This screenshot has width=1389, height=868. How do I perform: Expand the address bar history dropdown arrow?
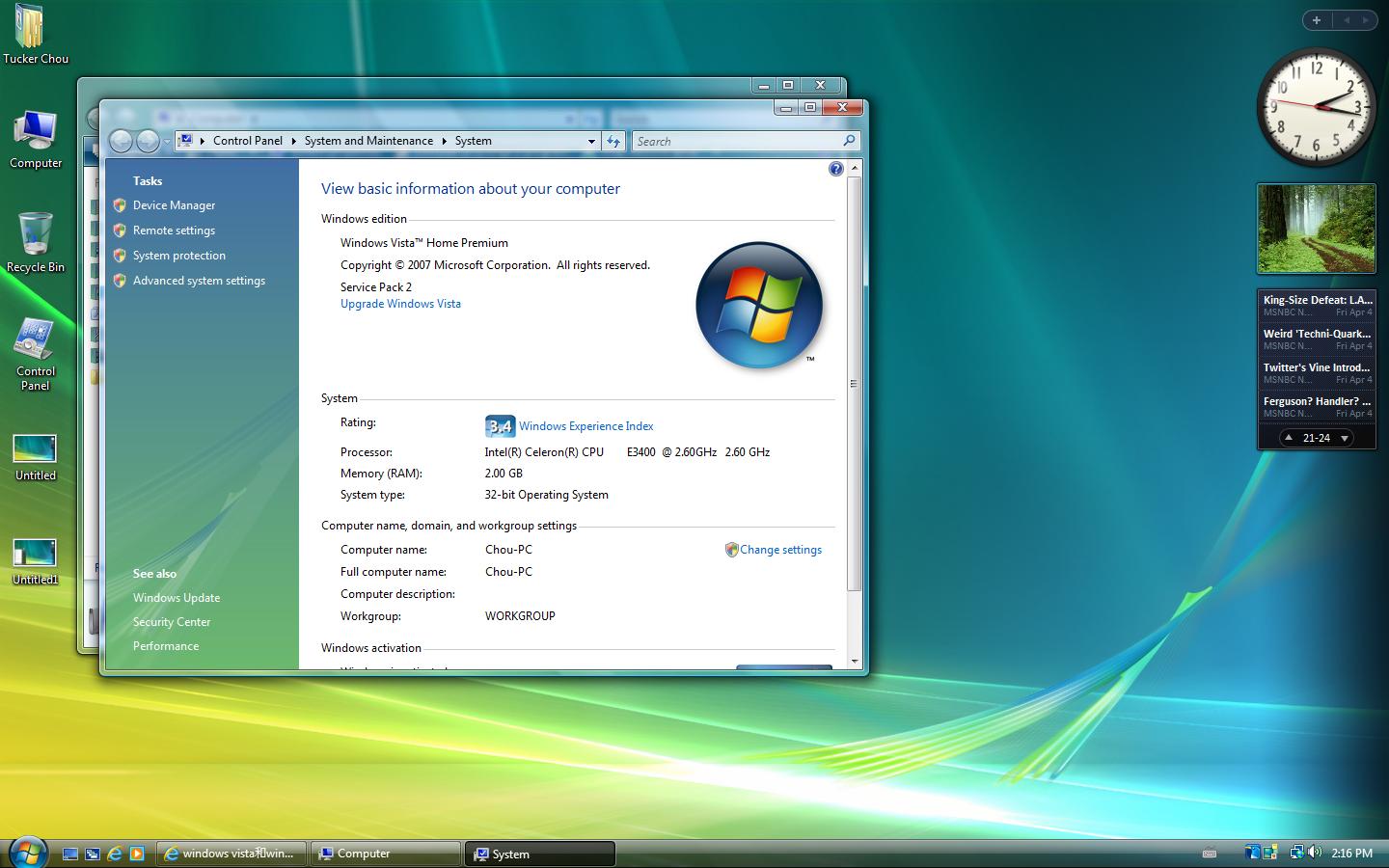[x=591, y=141]
